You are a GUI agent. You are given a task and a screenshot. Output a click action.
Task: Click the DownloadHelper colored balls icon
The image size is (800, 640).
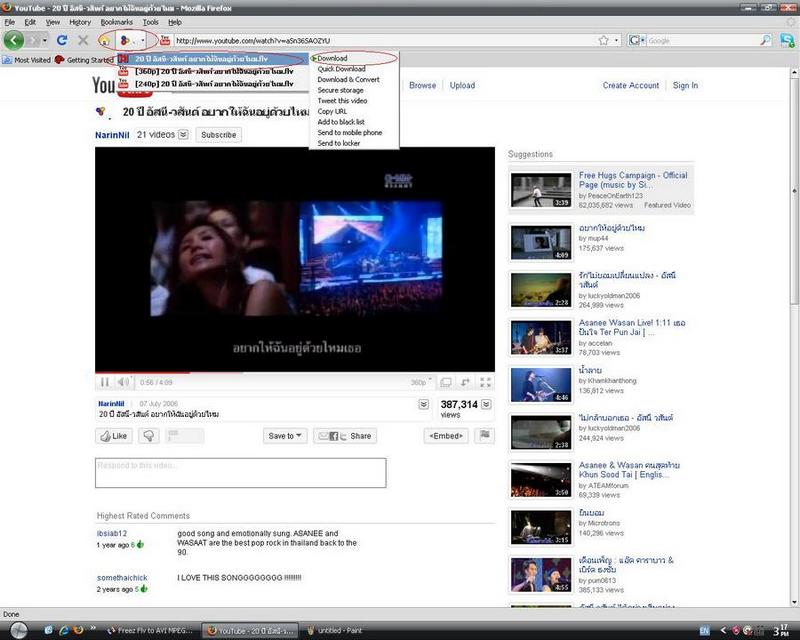125,40
